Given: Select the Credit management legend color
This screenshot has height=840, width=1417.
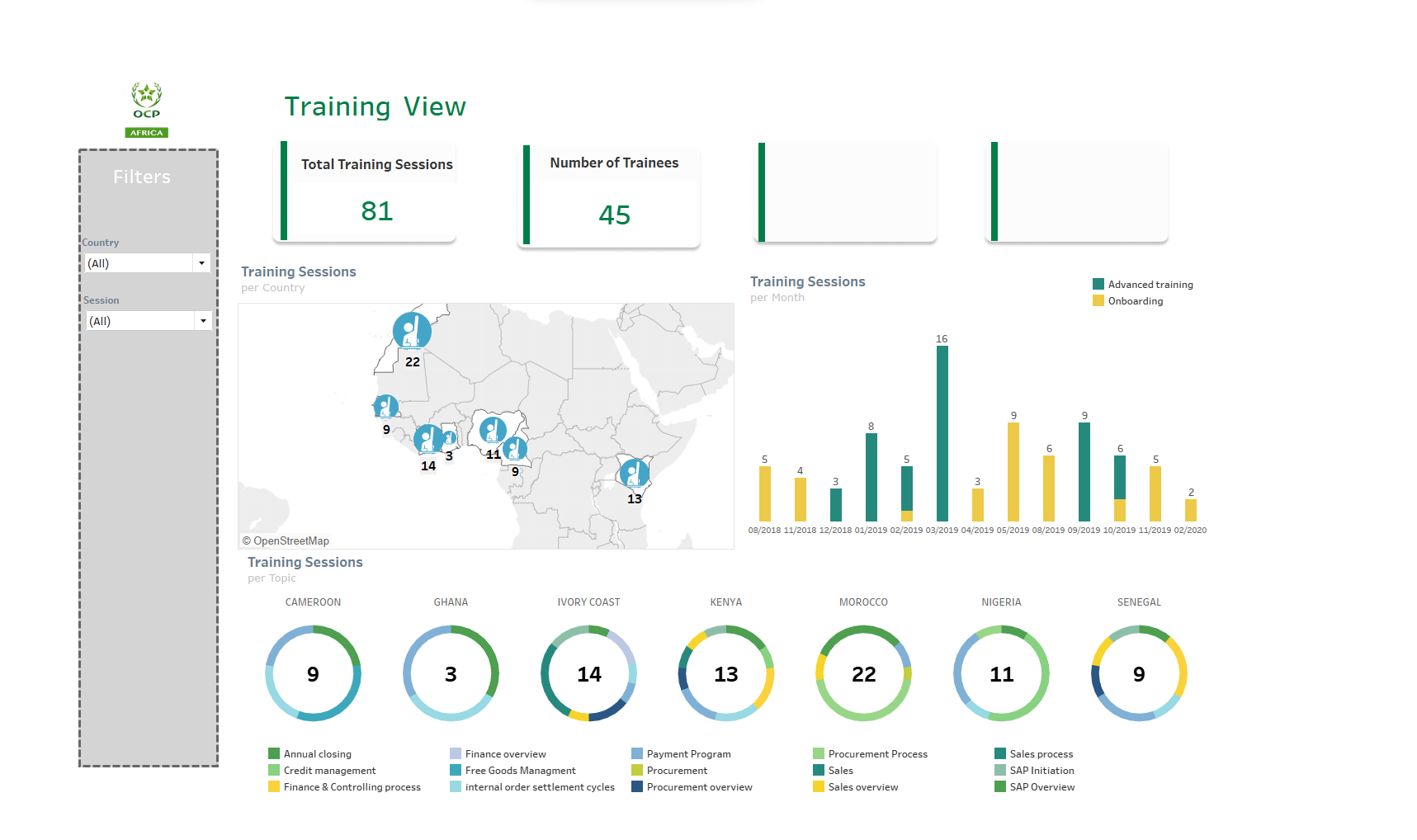Looking at the screenshot, I should point(274,770).
